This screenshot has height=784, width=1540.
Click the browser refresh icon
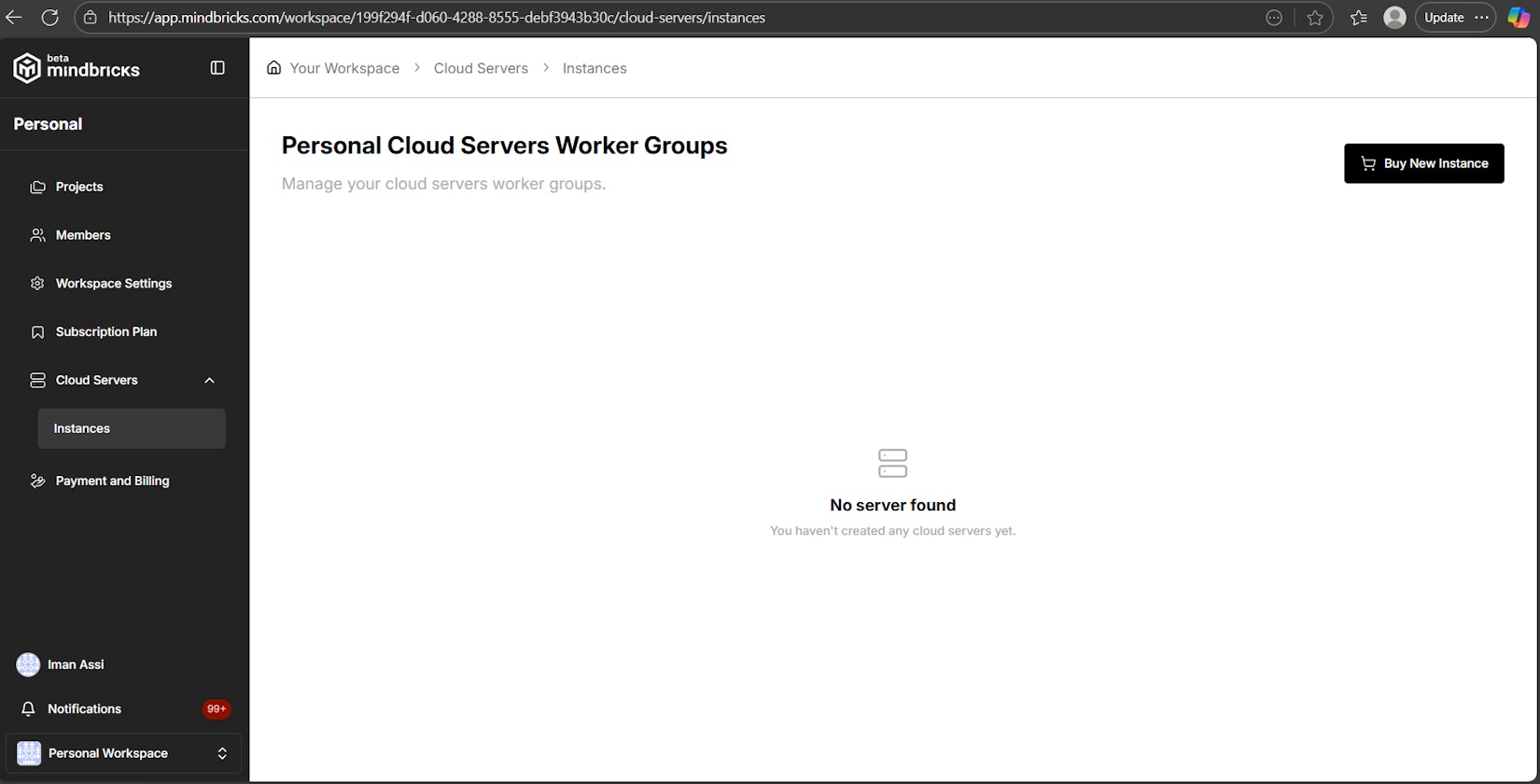50,18
